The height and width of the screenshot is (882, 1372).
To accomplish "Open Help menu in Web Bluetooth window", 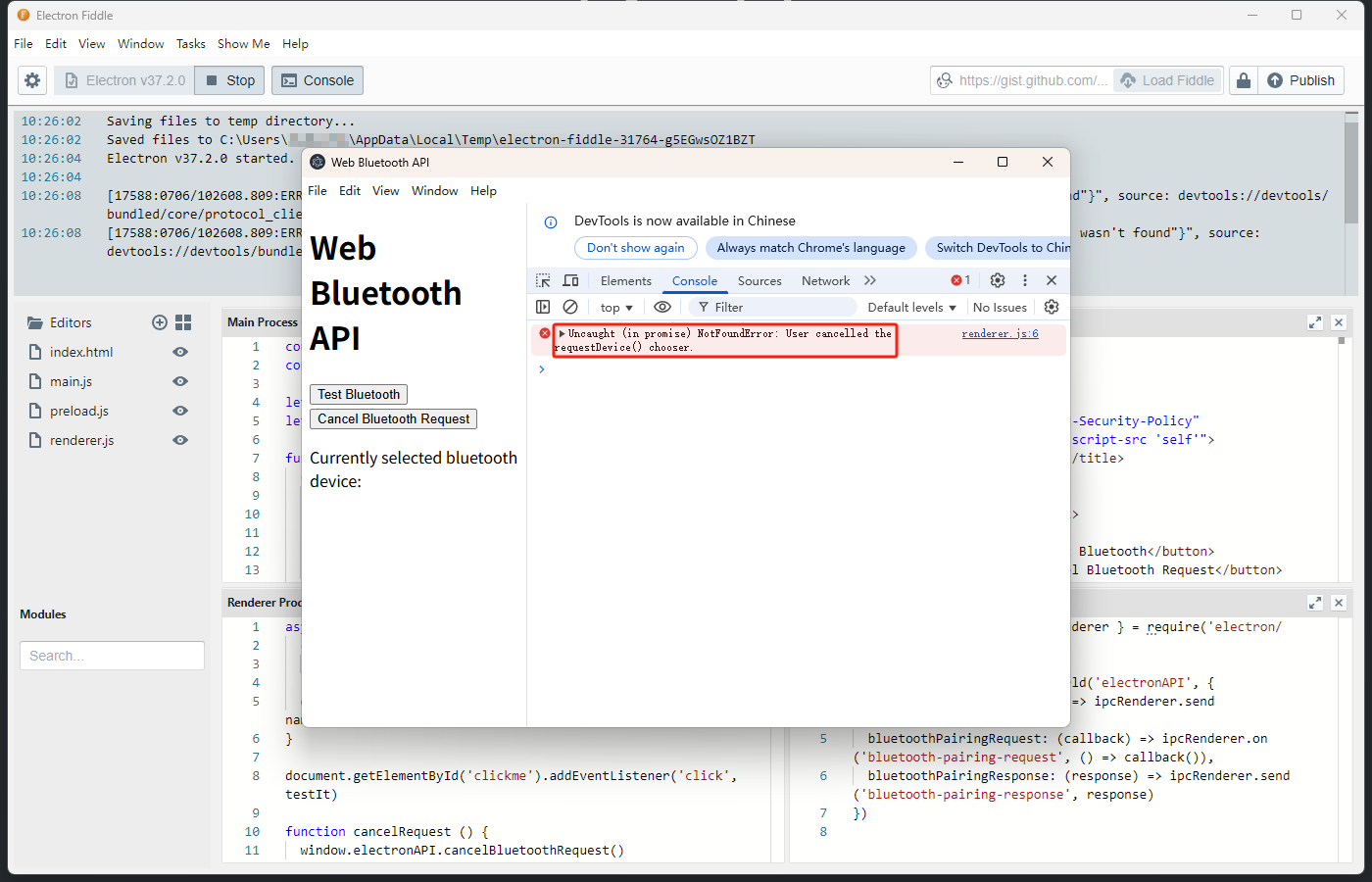I will tap(483, 190).
